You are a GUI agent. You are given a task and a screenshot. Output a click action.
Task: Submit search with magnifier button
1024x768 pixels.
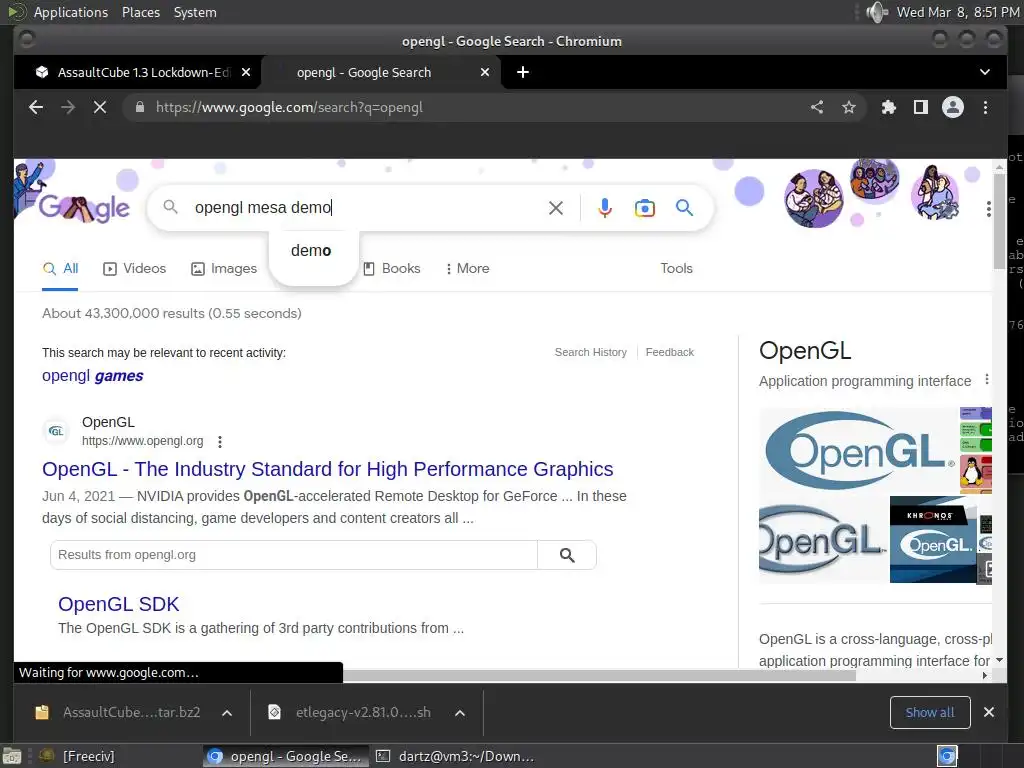684,208
